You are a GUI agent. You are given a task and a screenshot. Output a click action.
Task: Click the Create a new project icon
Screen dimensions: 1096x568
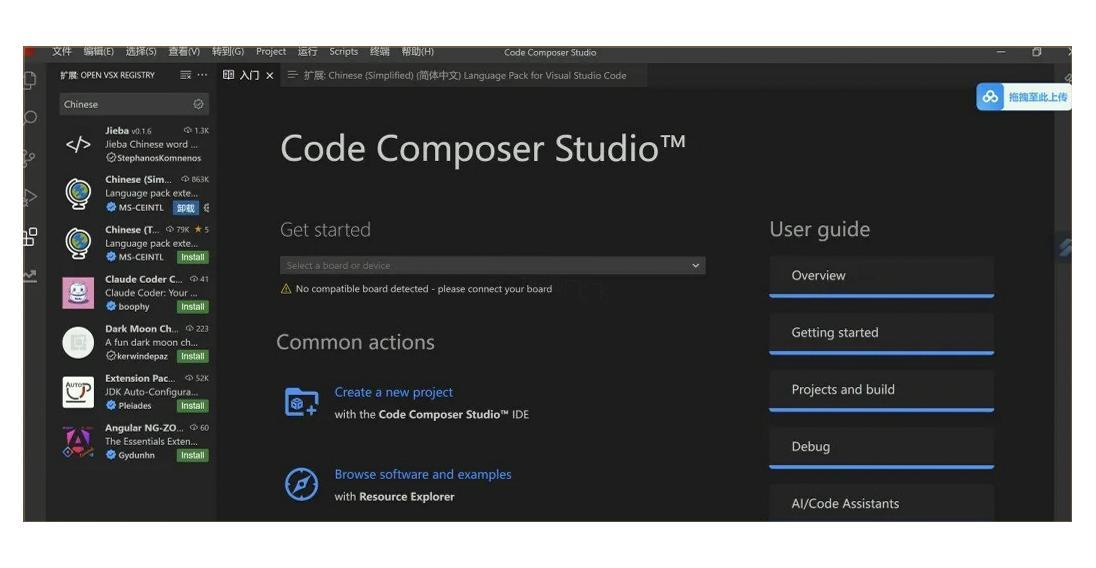tap(301, 402)
